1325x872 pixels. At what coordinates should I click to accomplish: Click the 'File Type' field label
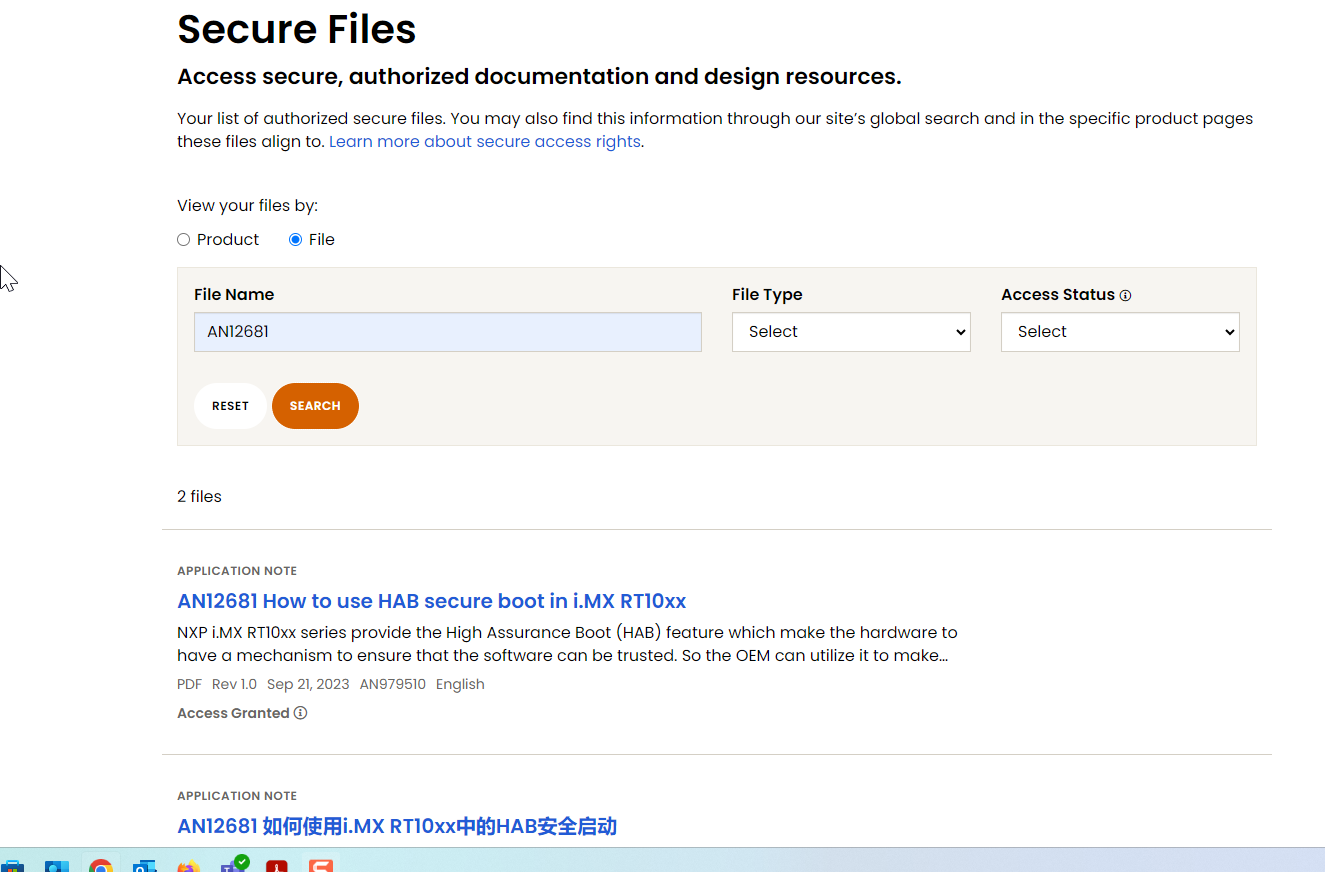tap(767, 295)
